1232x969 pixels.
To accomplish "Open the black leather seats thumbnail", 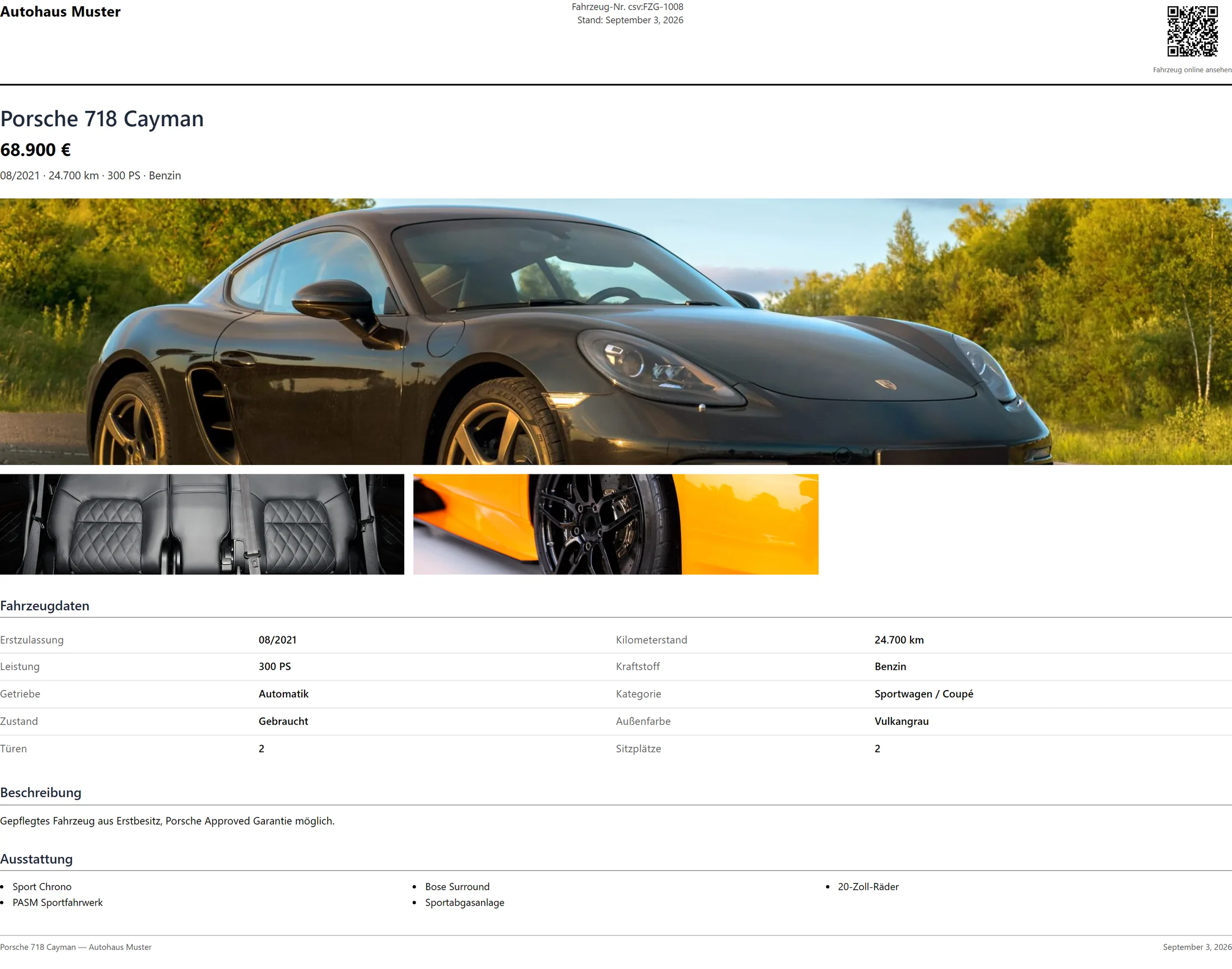I will [x=202, y=524].
